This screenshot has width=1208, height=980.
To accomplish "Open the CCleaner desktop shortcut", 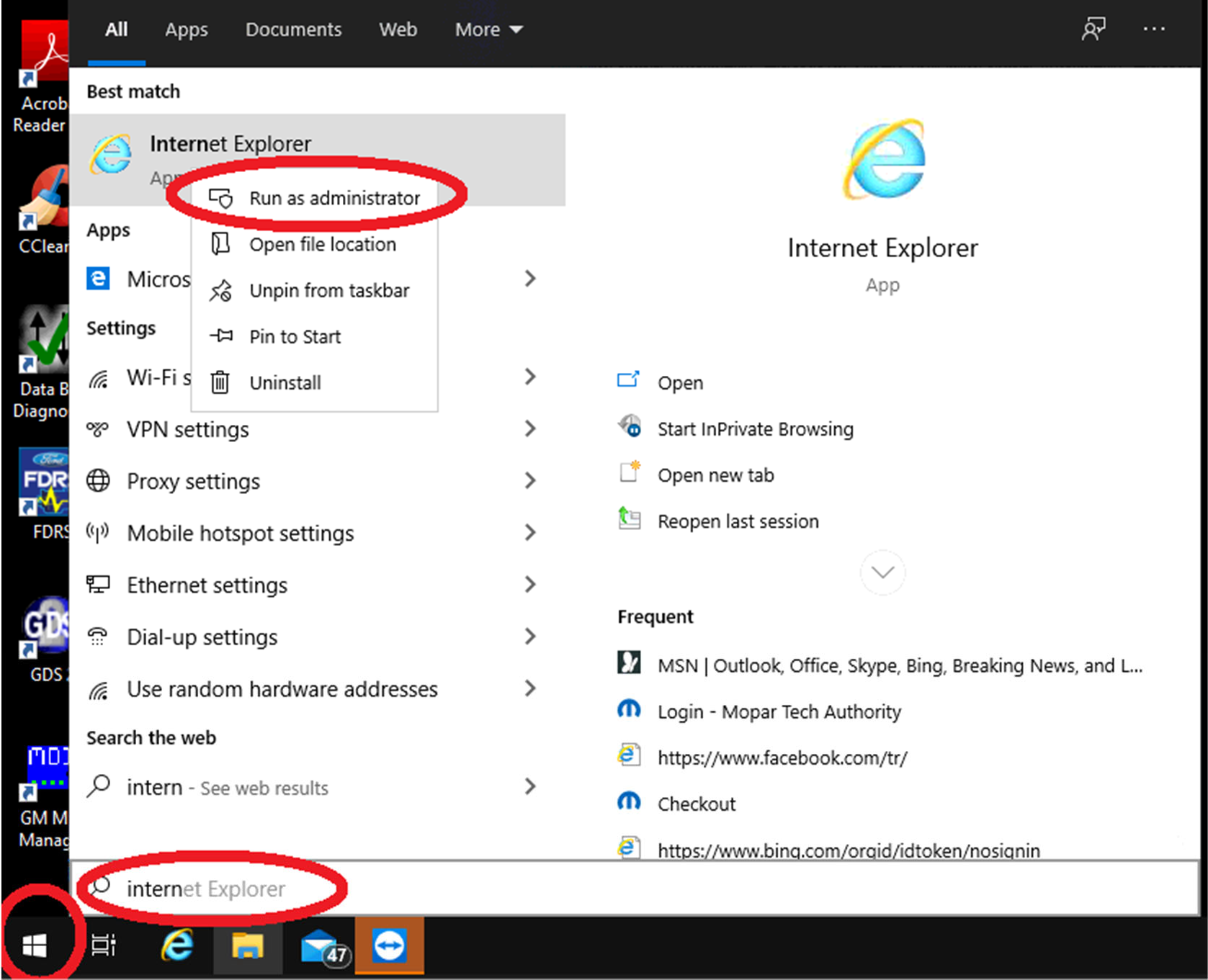I will [x=43, y=210].
